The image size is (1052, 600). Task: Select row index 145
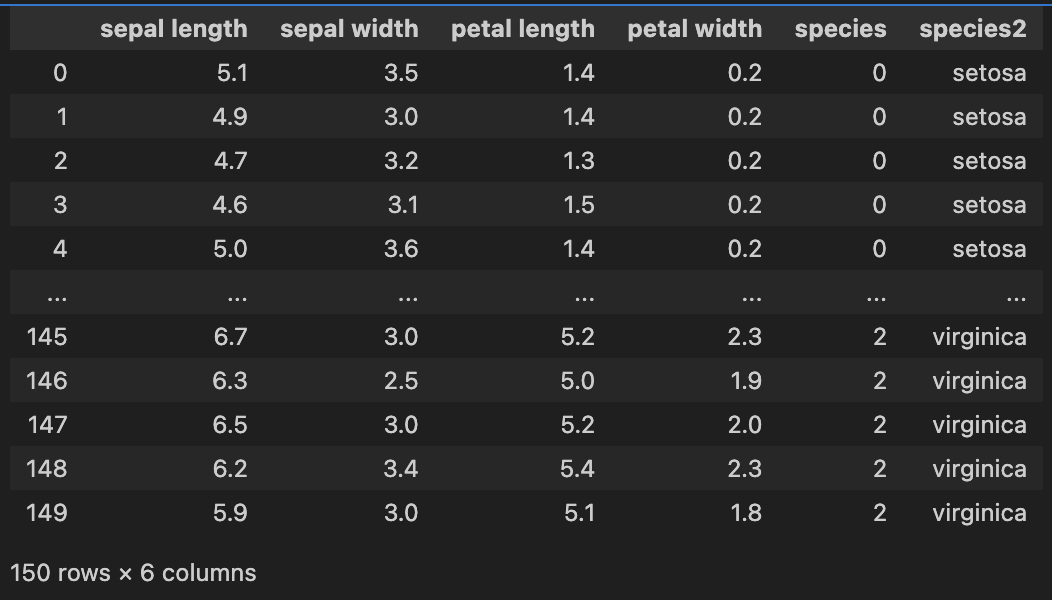[x=47, y=337]
